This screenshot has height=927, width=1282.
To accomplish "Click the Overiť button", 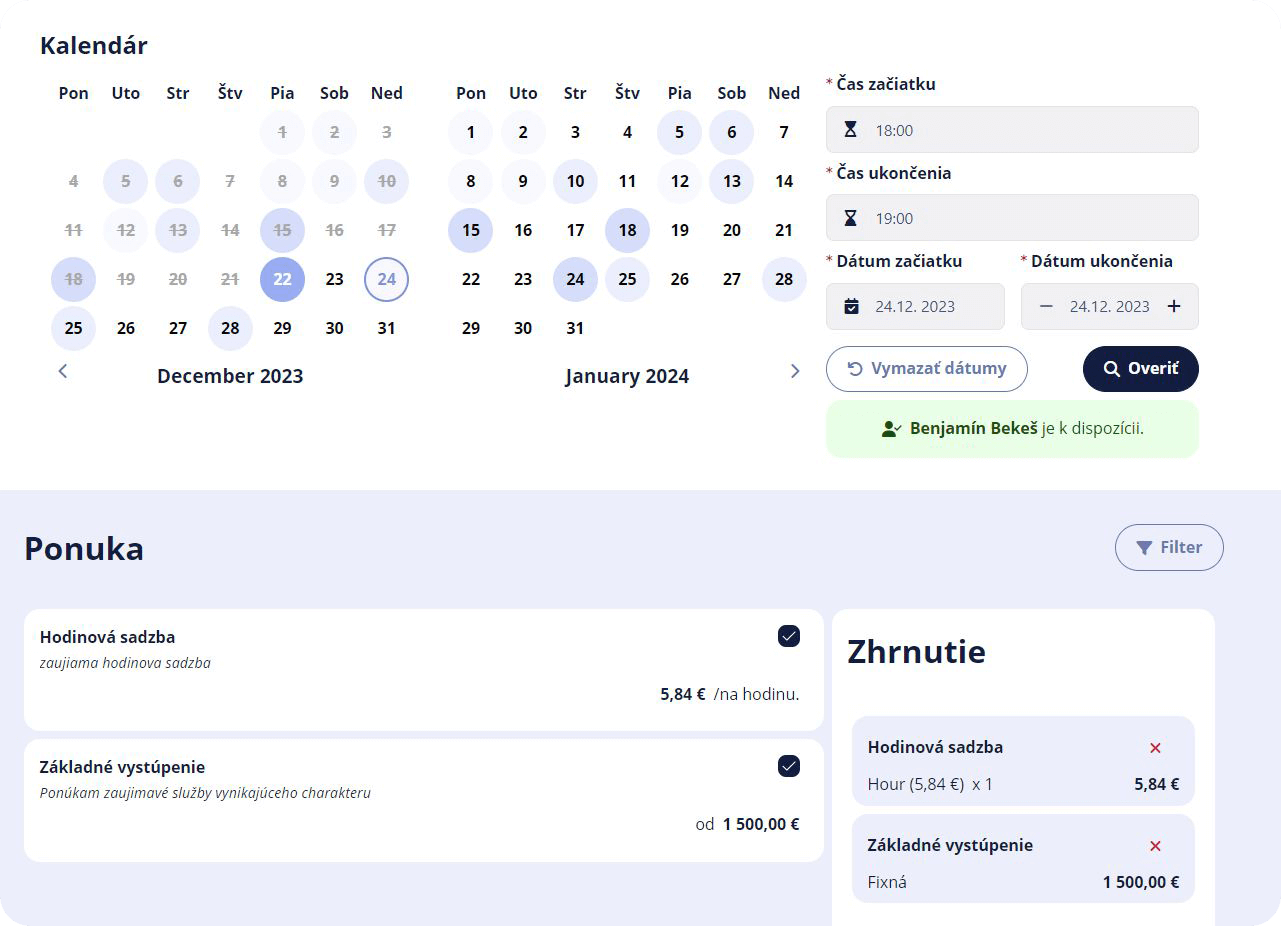I will click(1140, 369).
